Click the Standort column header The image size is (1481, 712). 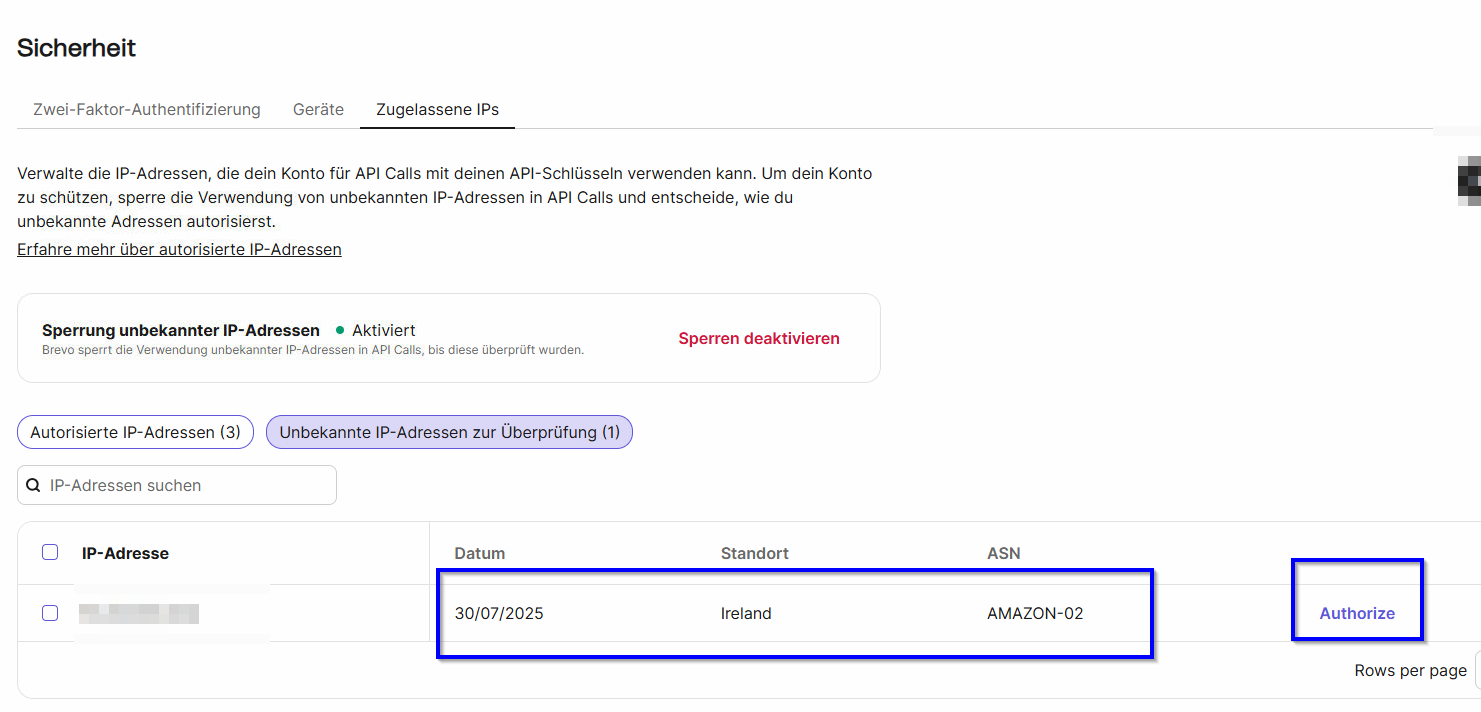click(x=754, y=553)
